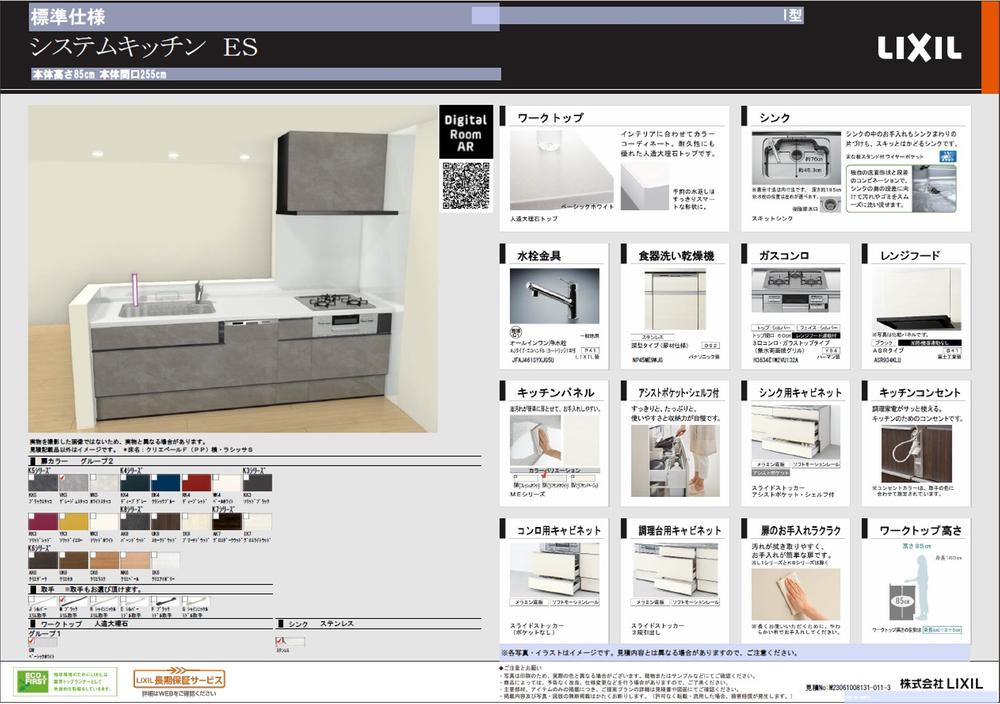Image resolution: width=1000 pixels, height=704 pixels.
Task: Click the 85cm worktop height illustration
Action: (x=911, y=587)
